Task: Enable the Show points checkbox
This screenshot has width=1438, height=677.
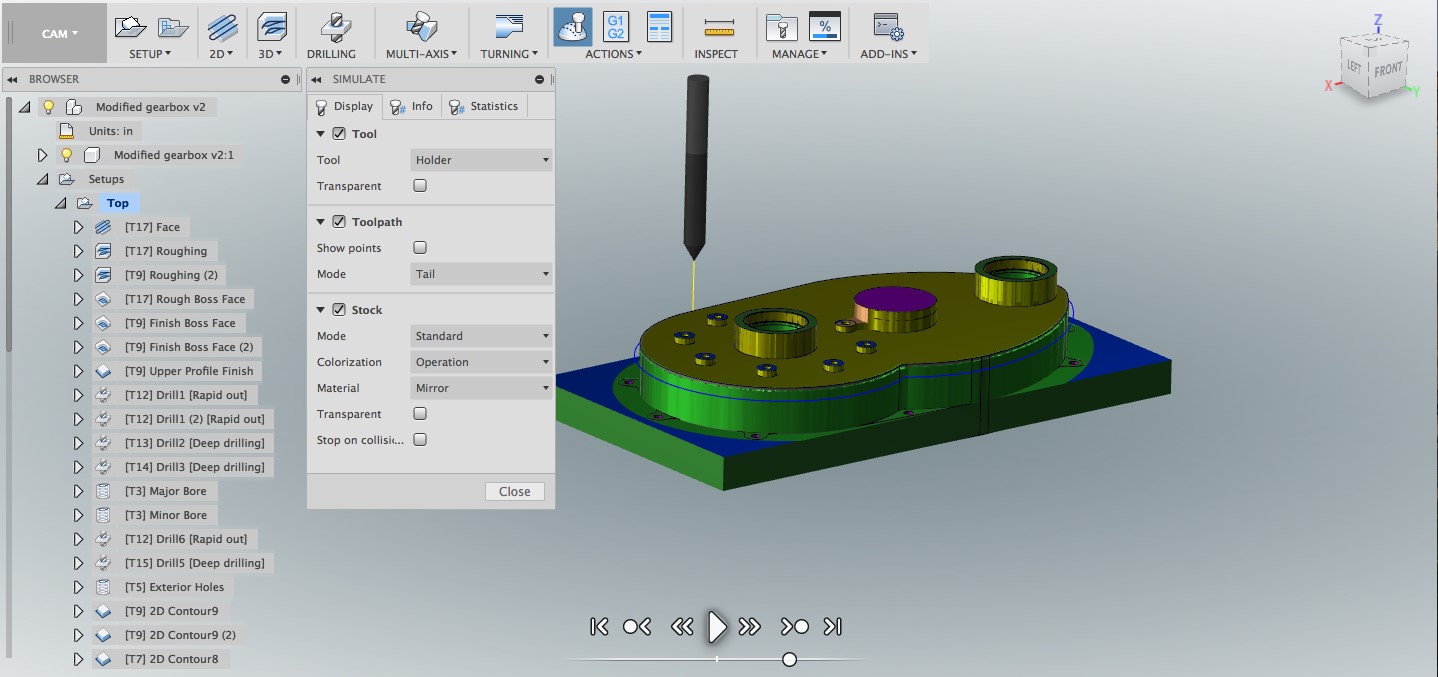Action: 419,247
